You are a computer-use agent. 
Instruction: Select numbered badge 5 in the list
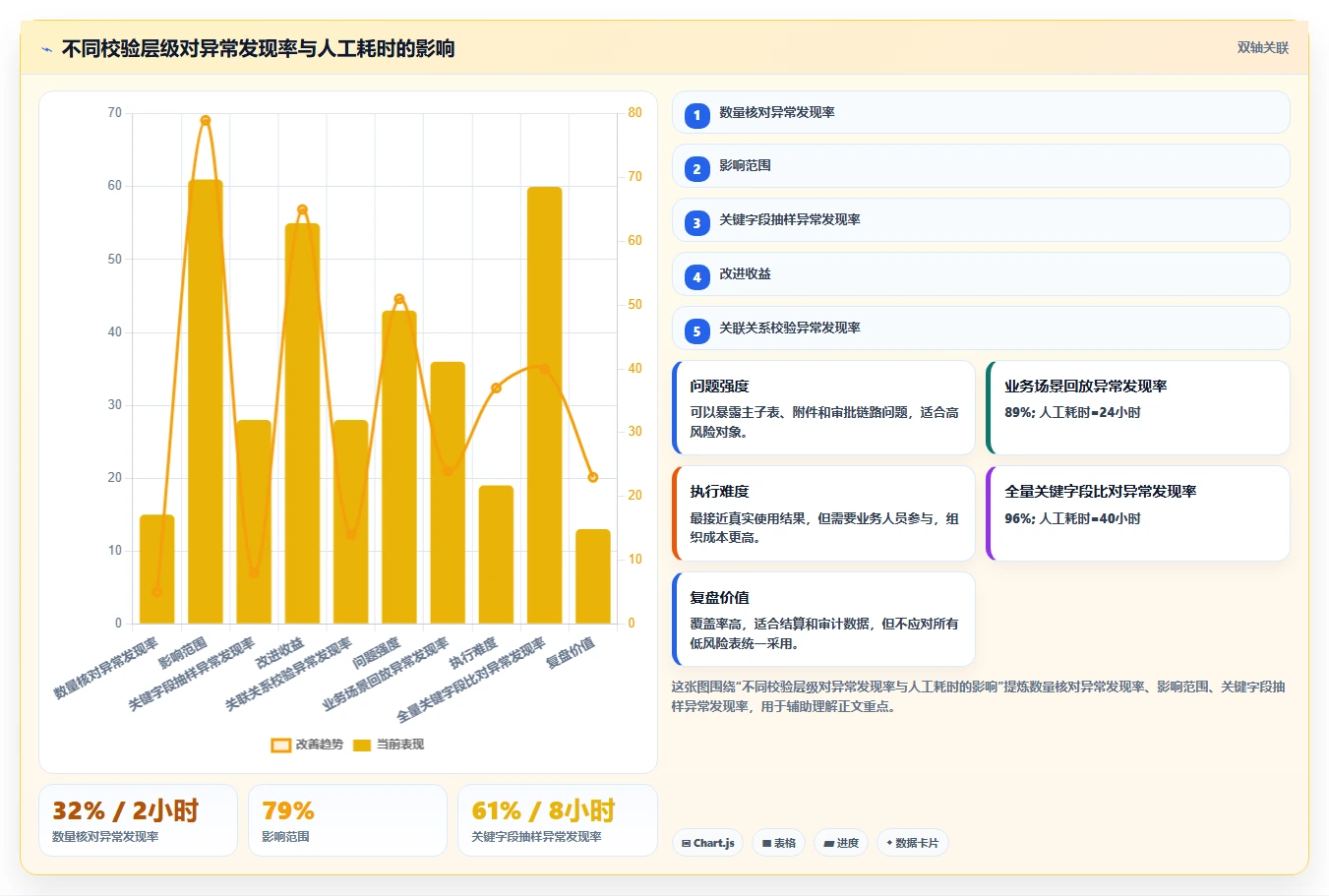click(696, 331)
